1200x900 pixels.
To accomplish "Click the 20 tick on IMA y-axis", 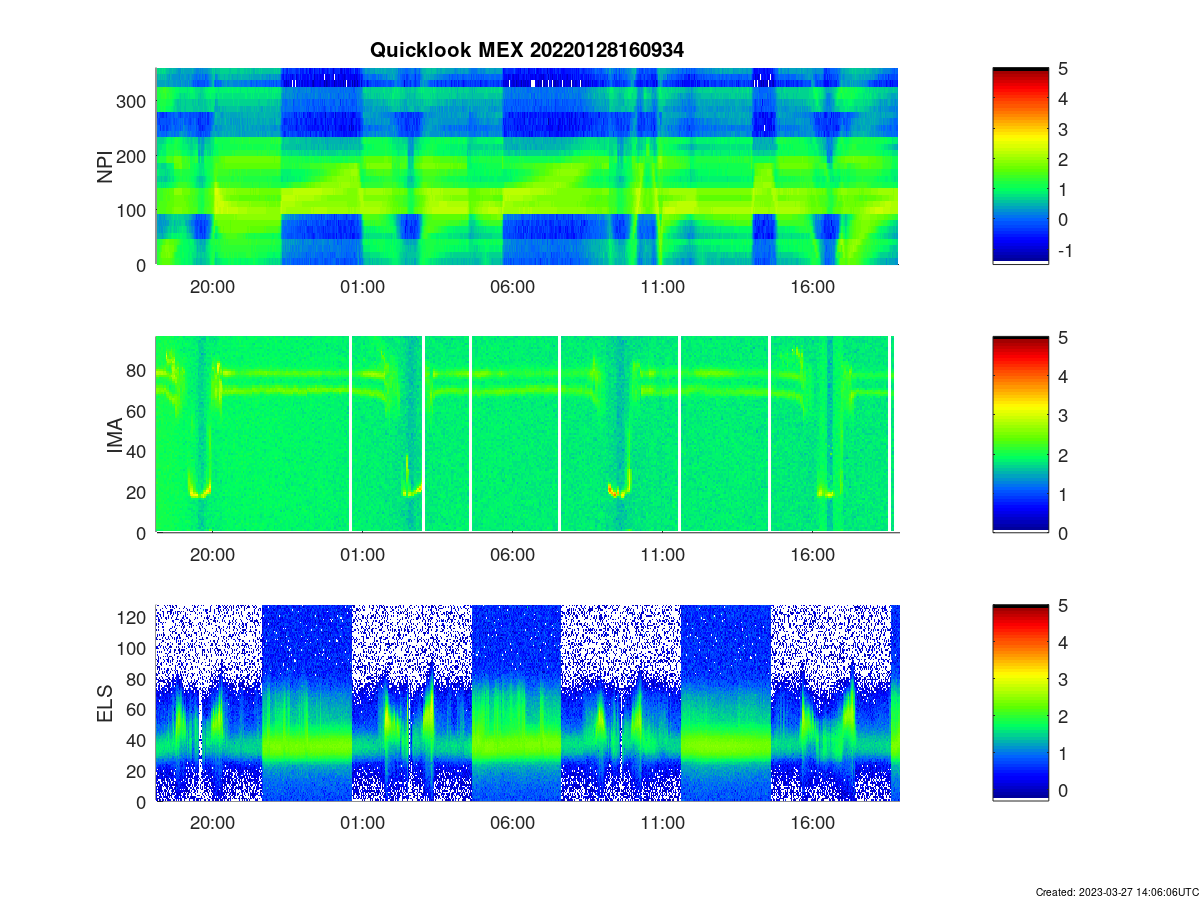I will [x=138, y=492].
